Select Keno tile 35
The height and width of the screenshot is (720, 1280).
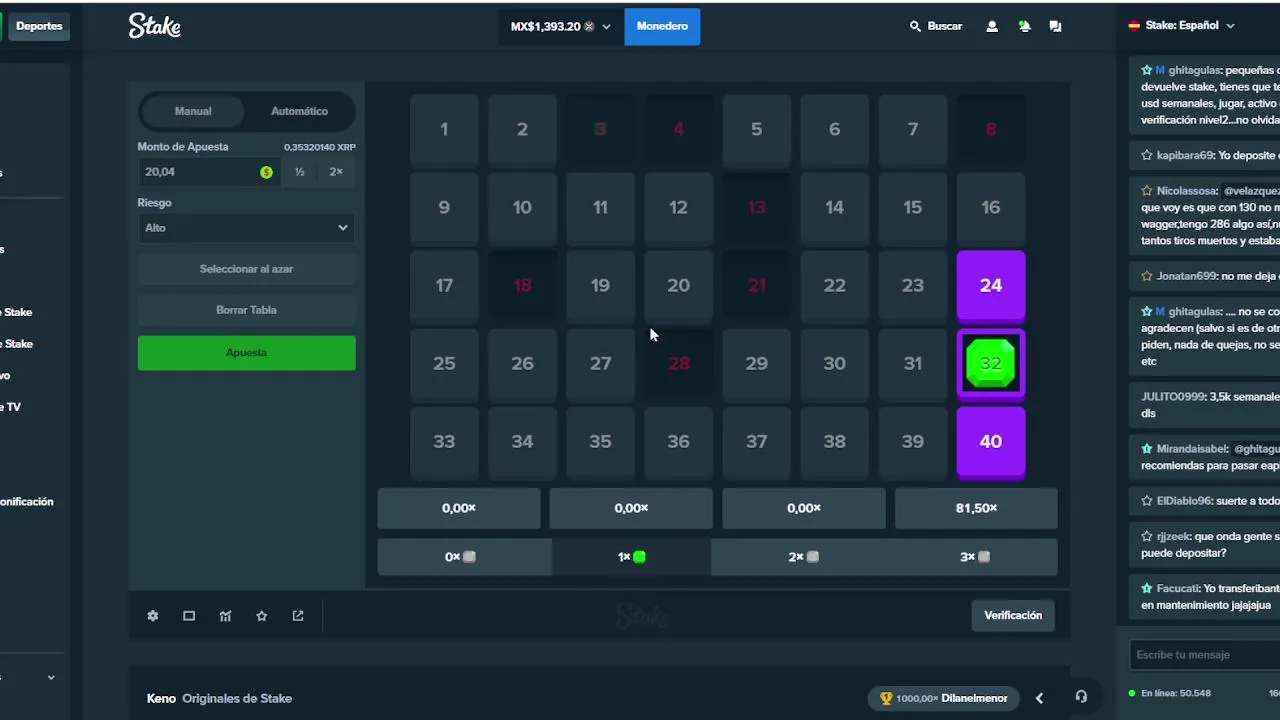pos(600,441)
